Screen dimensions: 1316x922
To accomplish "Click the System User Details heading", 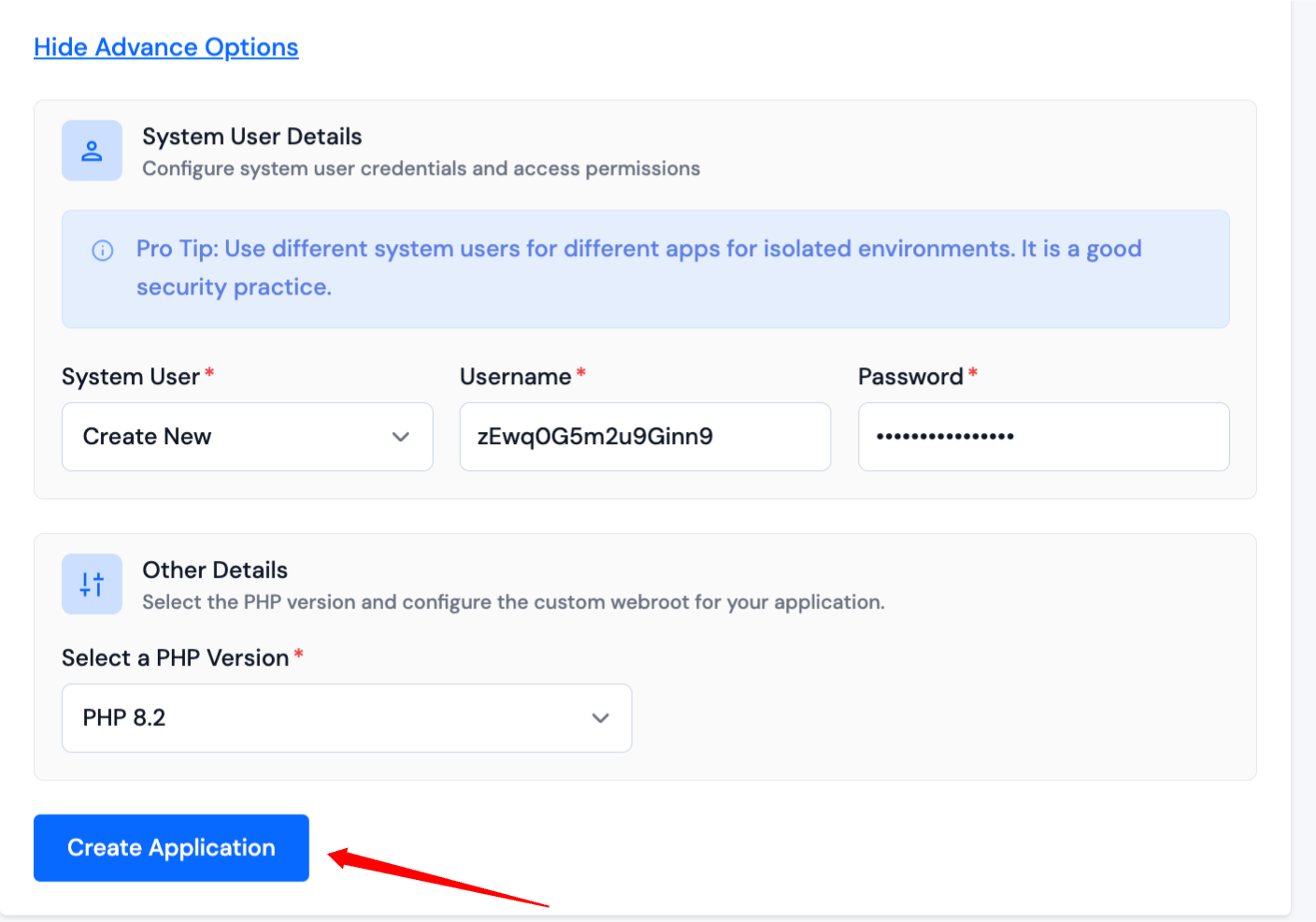I will [x=251, y=136].
